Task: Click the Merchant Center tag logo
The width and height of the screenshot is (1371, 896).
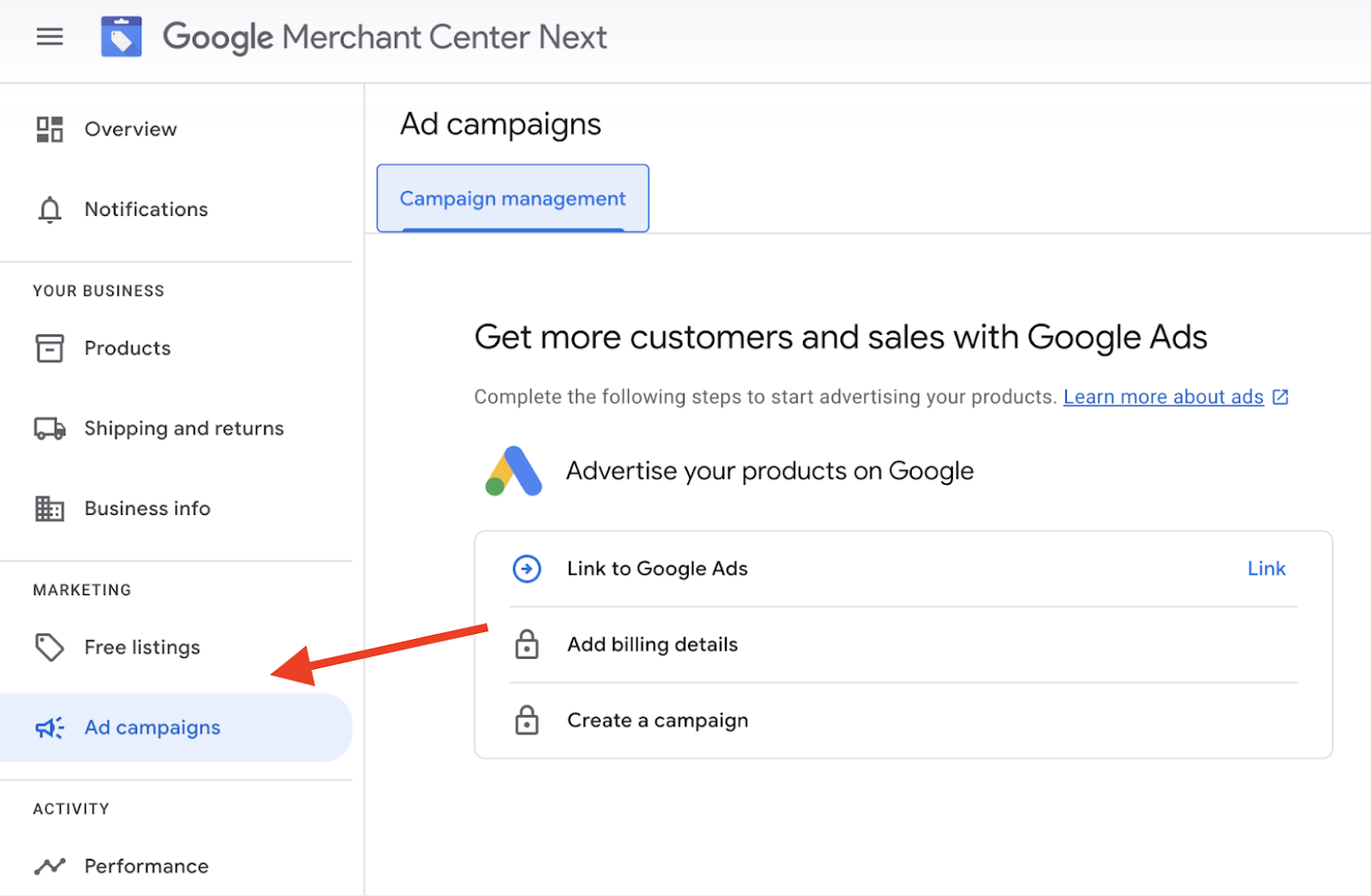Action: (x=121, y=37)
